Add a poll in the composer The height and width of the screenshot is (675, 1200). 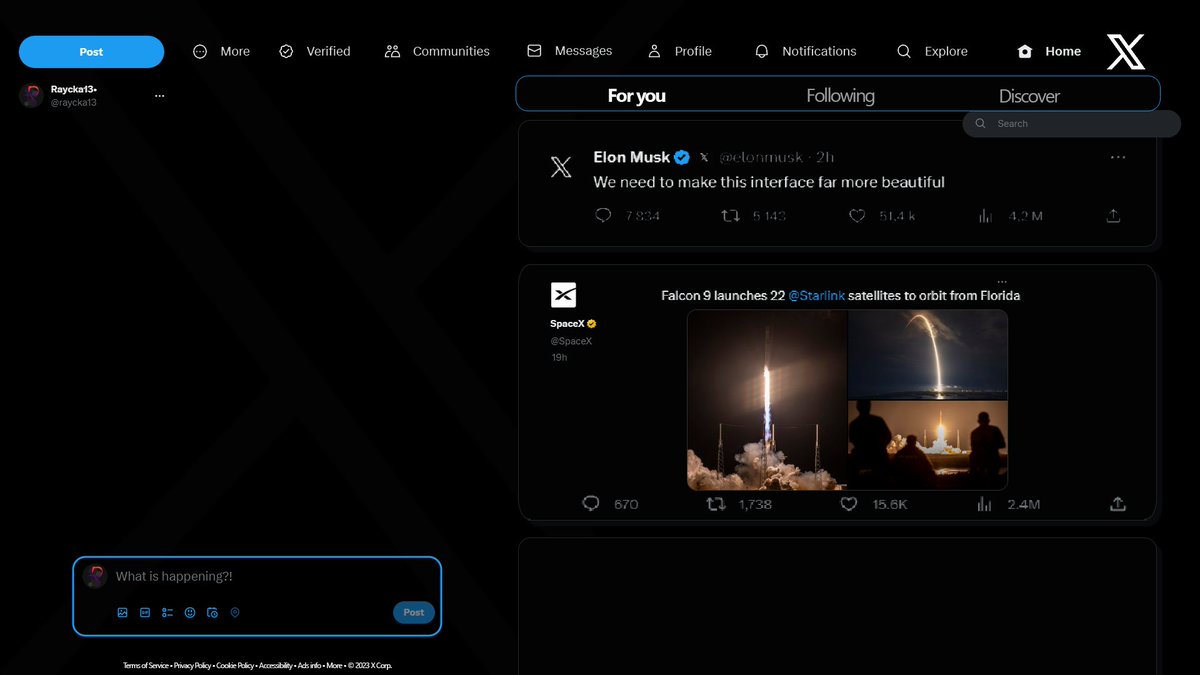click(167, 612)
